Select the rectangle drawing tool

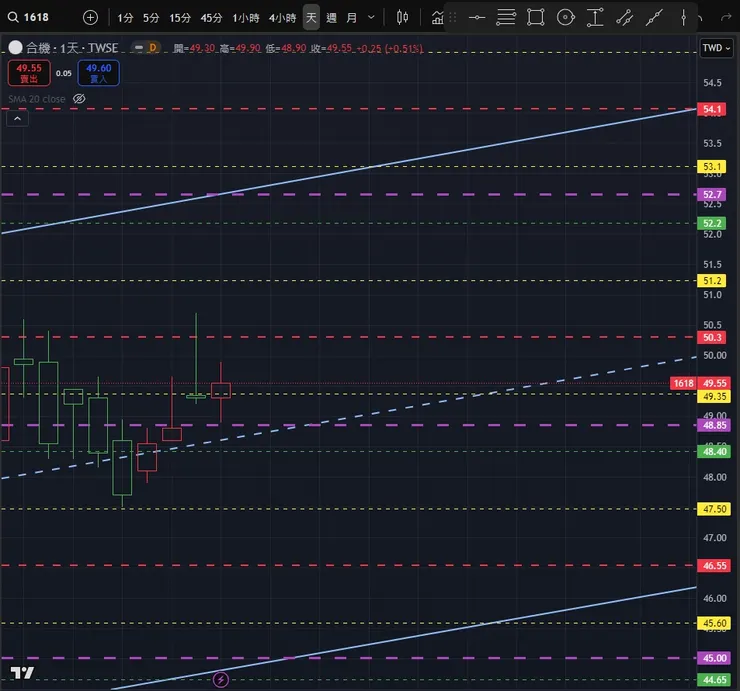[536, 18]
